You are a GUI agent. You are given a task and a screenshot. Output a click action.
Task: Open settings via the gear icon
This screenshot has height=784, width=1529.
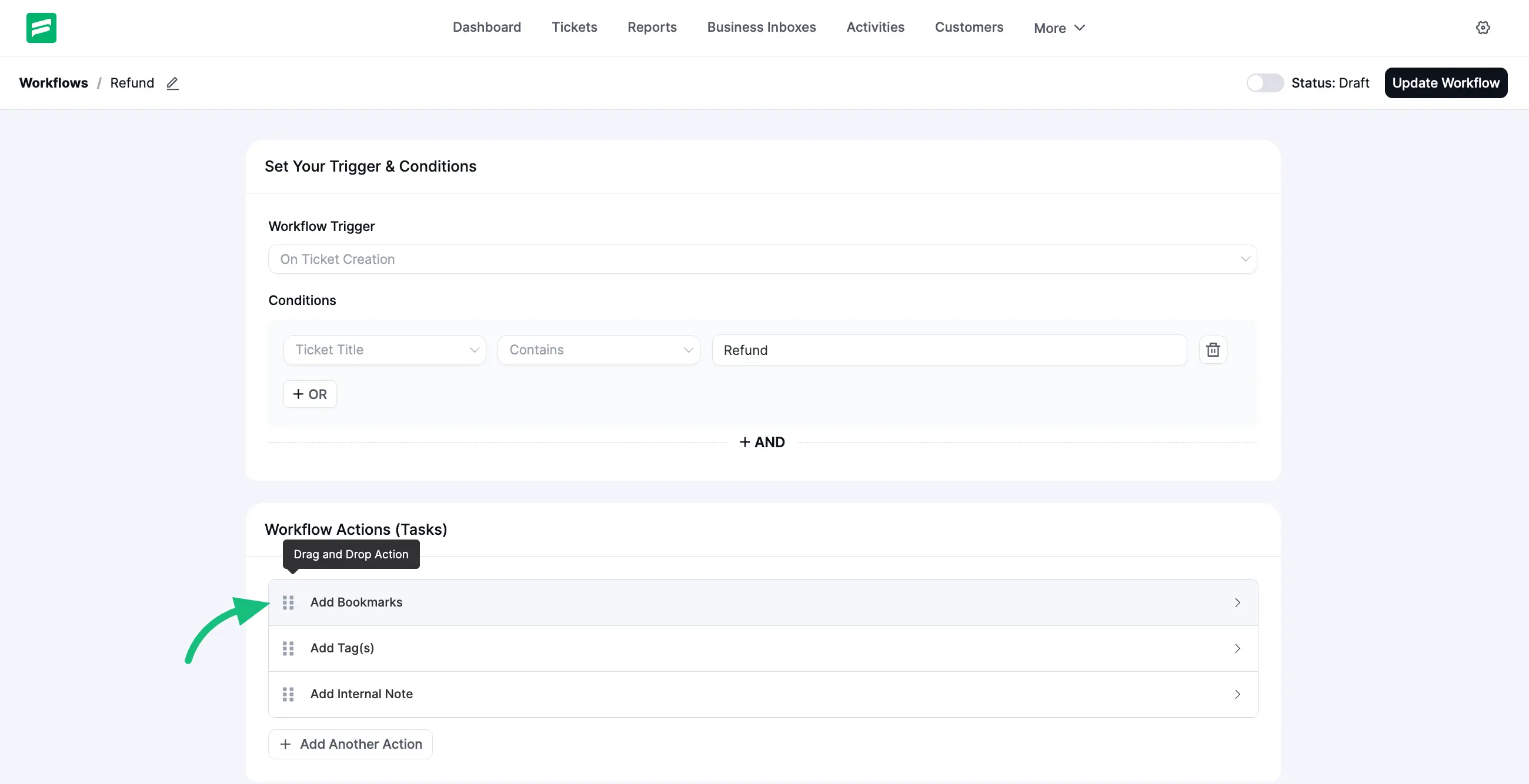1483,27
